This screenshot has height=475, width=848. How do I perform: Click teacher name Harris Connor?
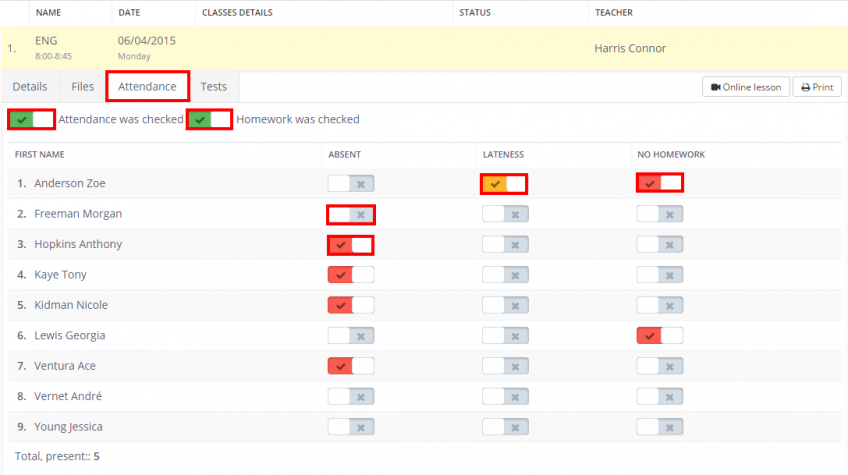(x=629, y=48)
